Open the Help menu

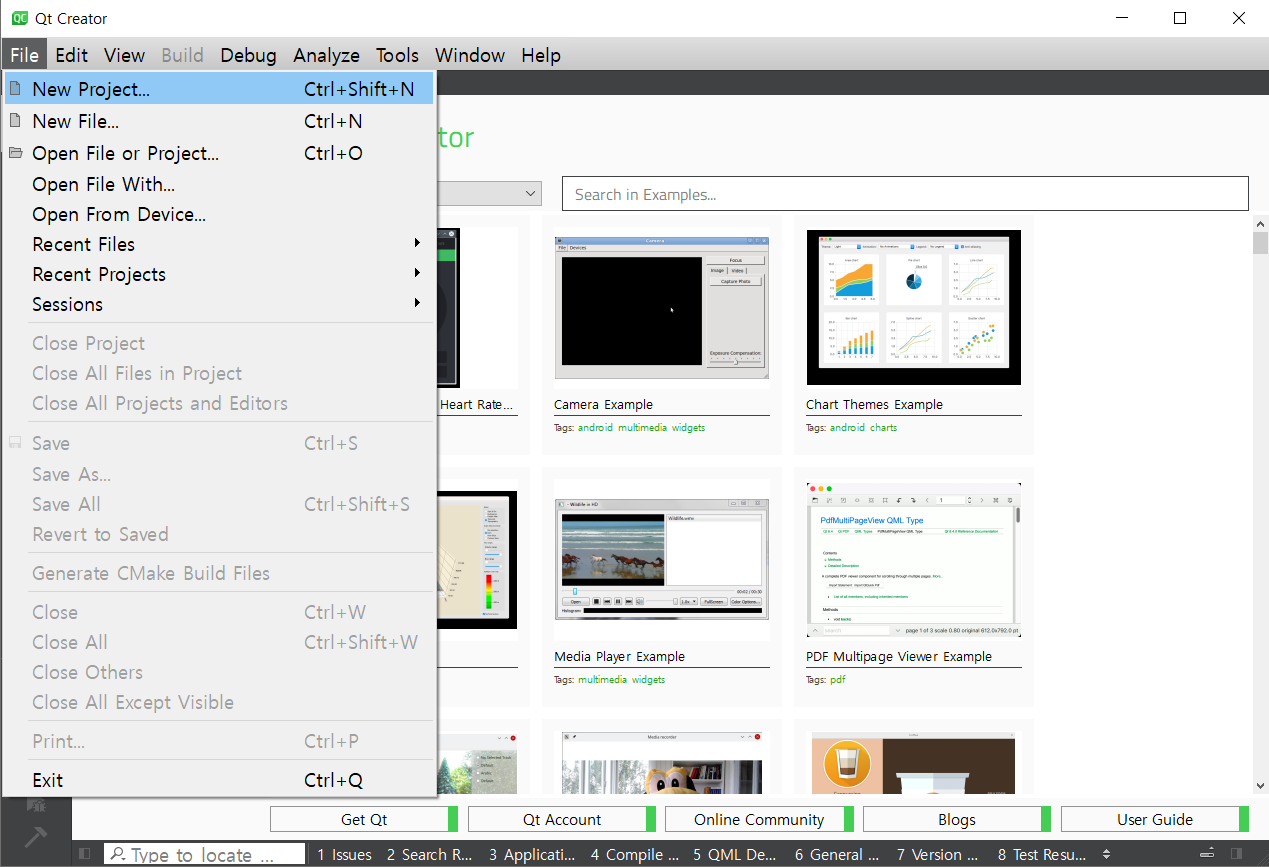coord(541,55)
